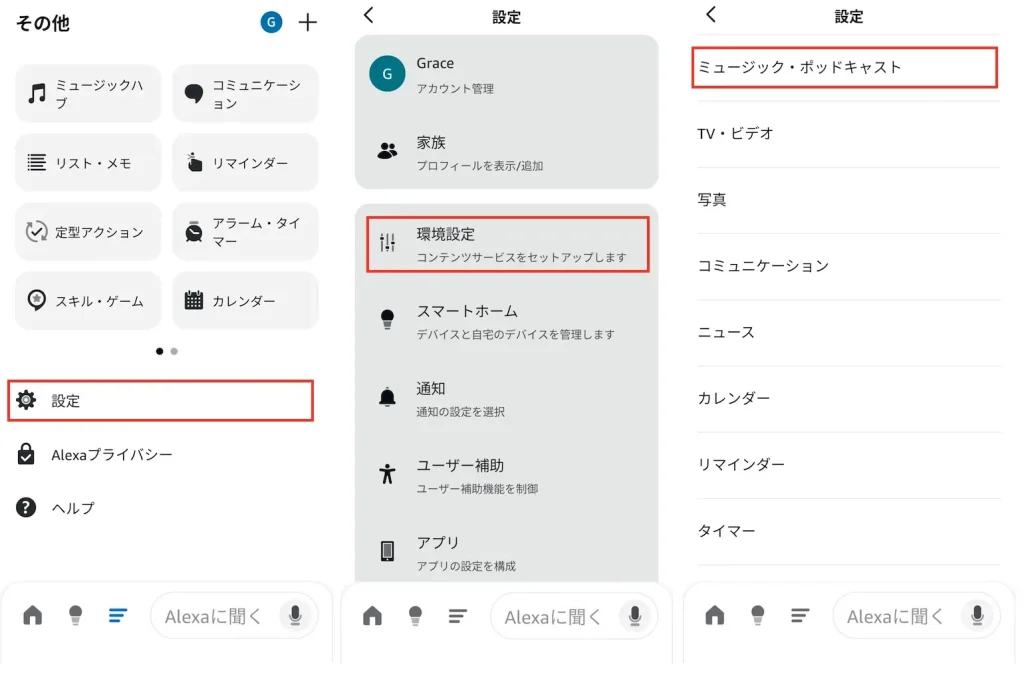This screenshot has height=675, width=1024.
Task: Click the speech bubble communication icon
Action: click(194, 93)
